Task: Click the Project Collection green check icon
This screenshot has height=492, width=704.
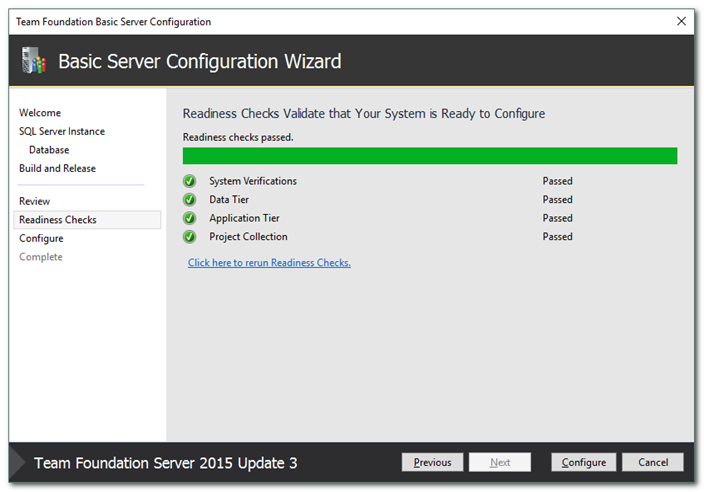Action: pos(189,237)
